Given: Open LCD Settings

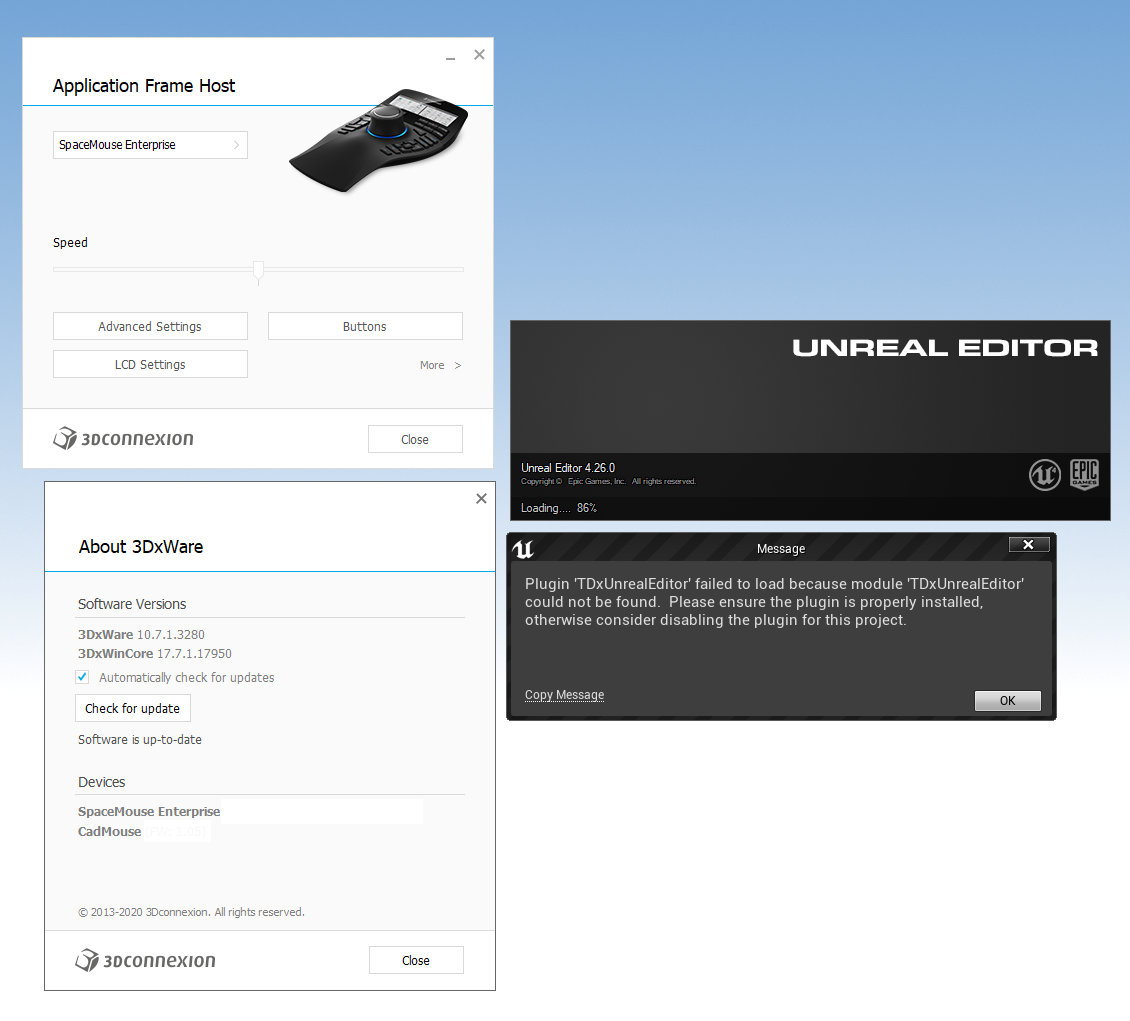Looking at the screenshot, I should click(150, 365).
